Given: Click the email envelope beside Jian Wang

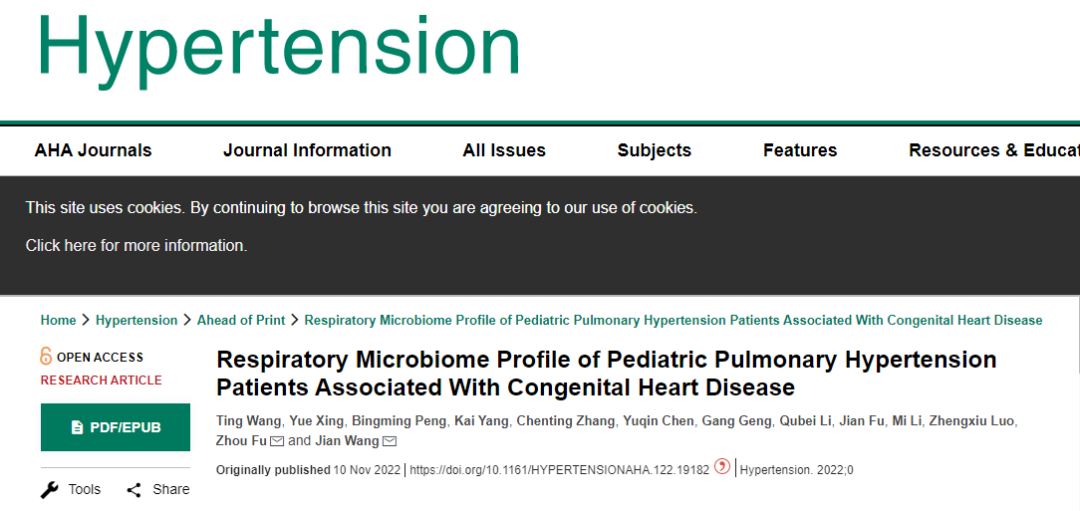Looking at the screenshot, I should click(x=390, y=442).
